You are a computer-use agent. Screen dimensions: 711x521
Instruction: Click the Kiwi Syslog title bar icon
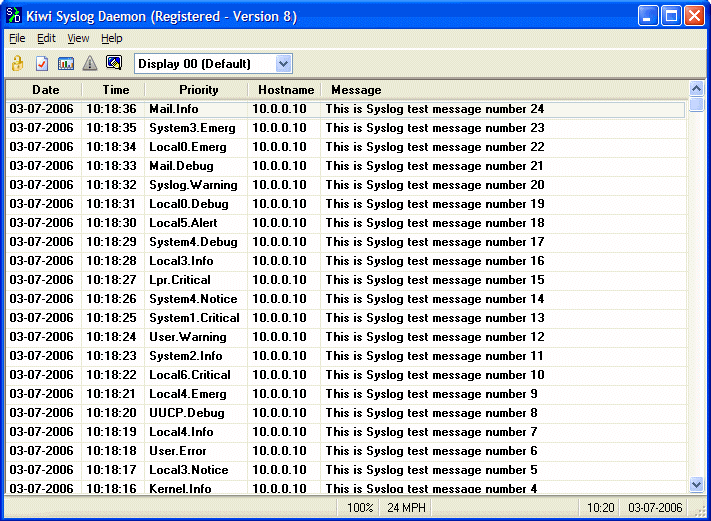[x=14, y=15]
